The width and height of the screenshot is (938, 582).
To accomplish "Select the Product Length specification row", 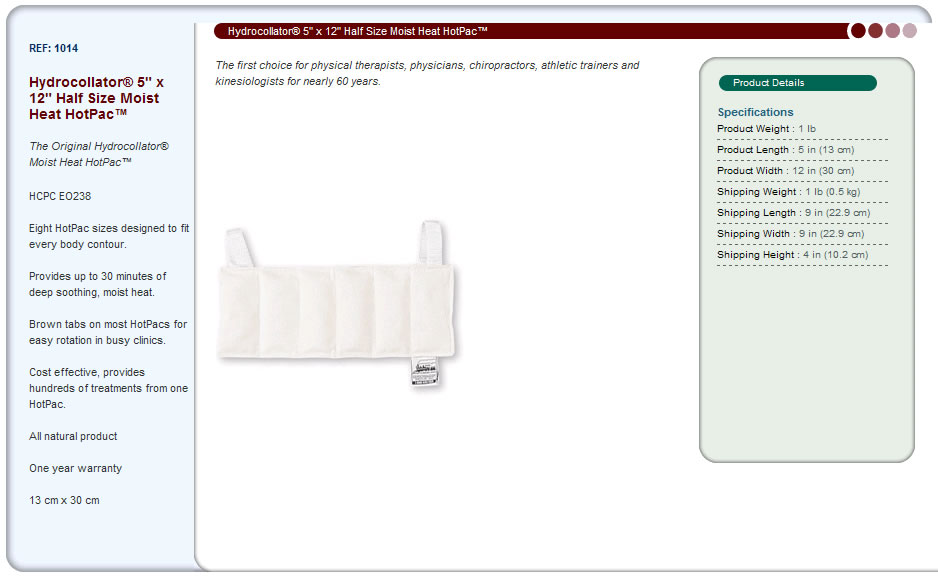I will coord(802,150).
